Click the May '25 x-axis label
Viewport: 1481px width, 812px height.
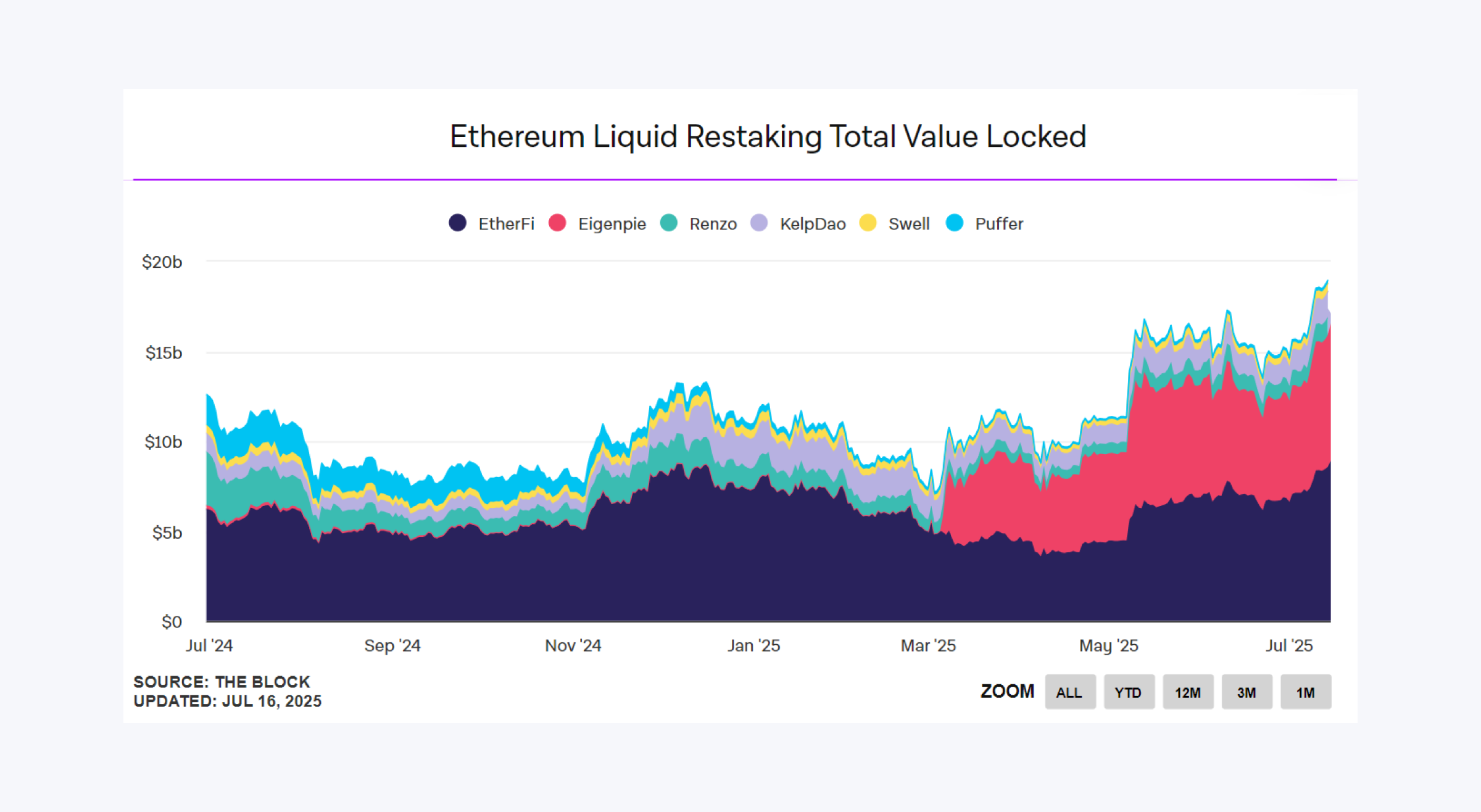tap(1108, 645)
